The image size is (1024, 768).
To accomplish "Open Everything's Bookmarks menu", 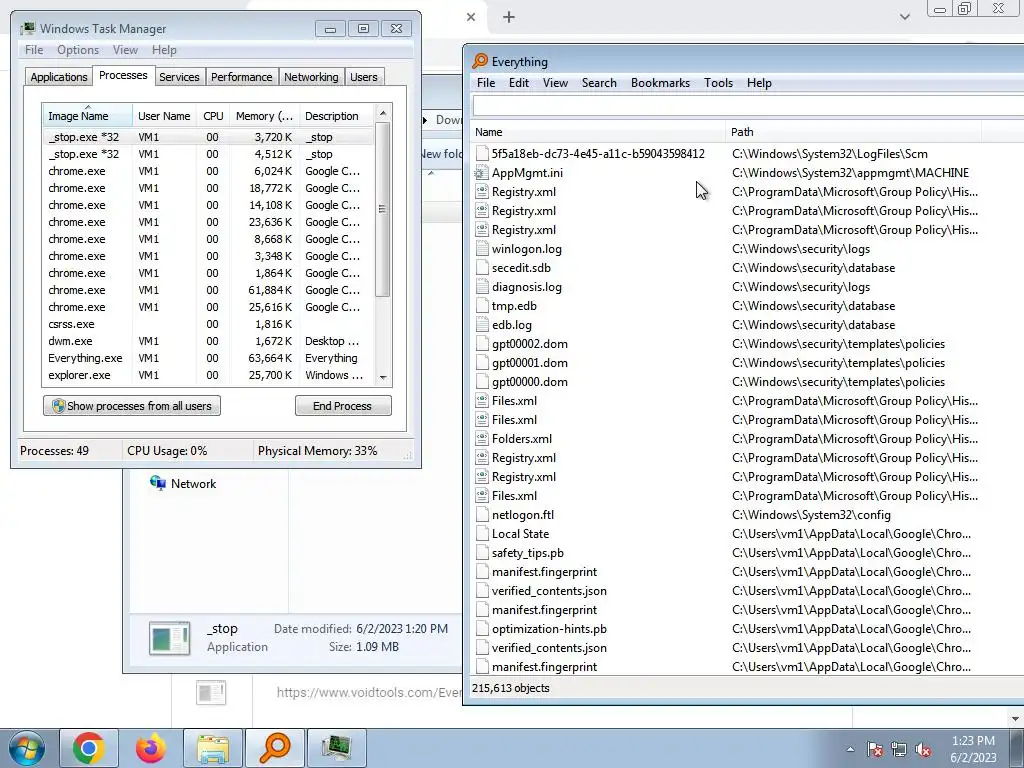I will click(660, 83).
